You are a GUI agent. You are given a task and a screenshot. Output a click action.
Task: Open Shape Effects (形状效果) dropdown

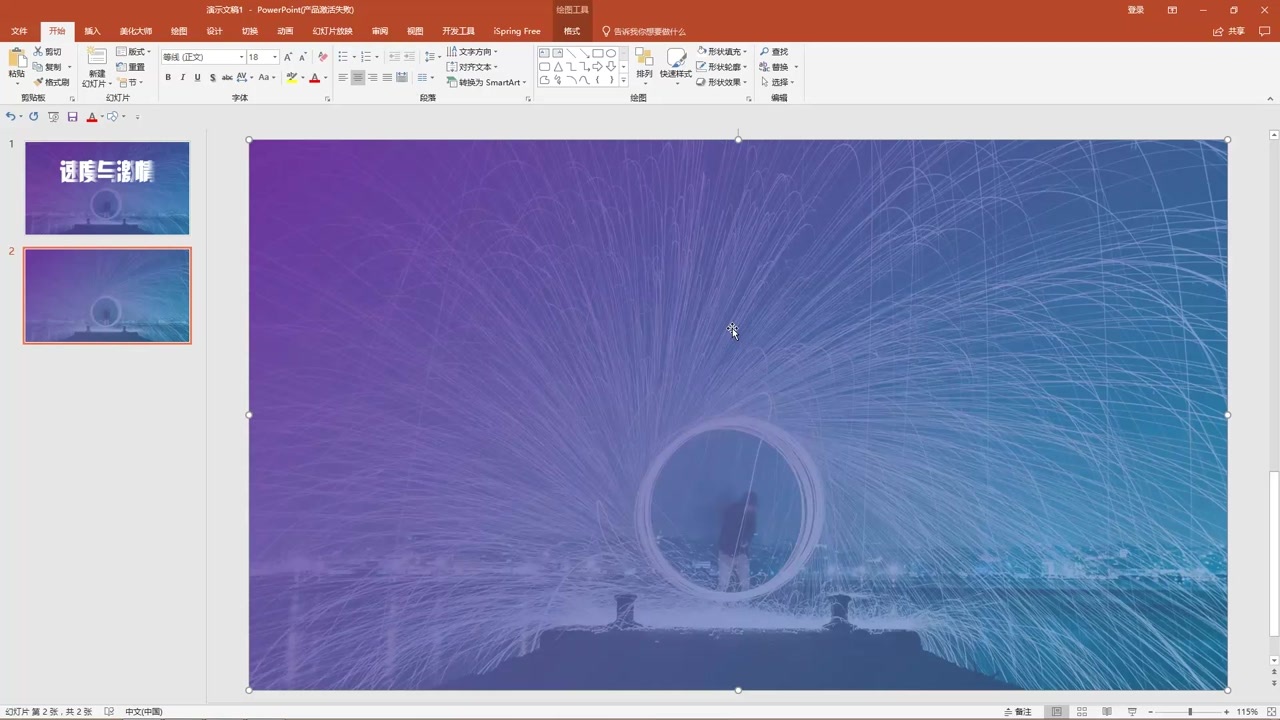[723, 82]
